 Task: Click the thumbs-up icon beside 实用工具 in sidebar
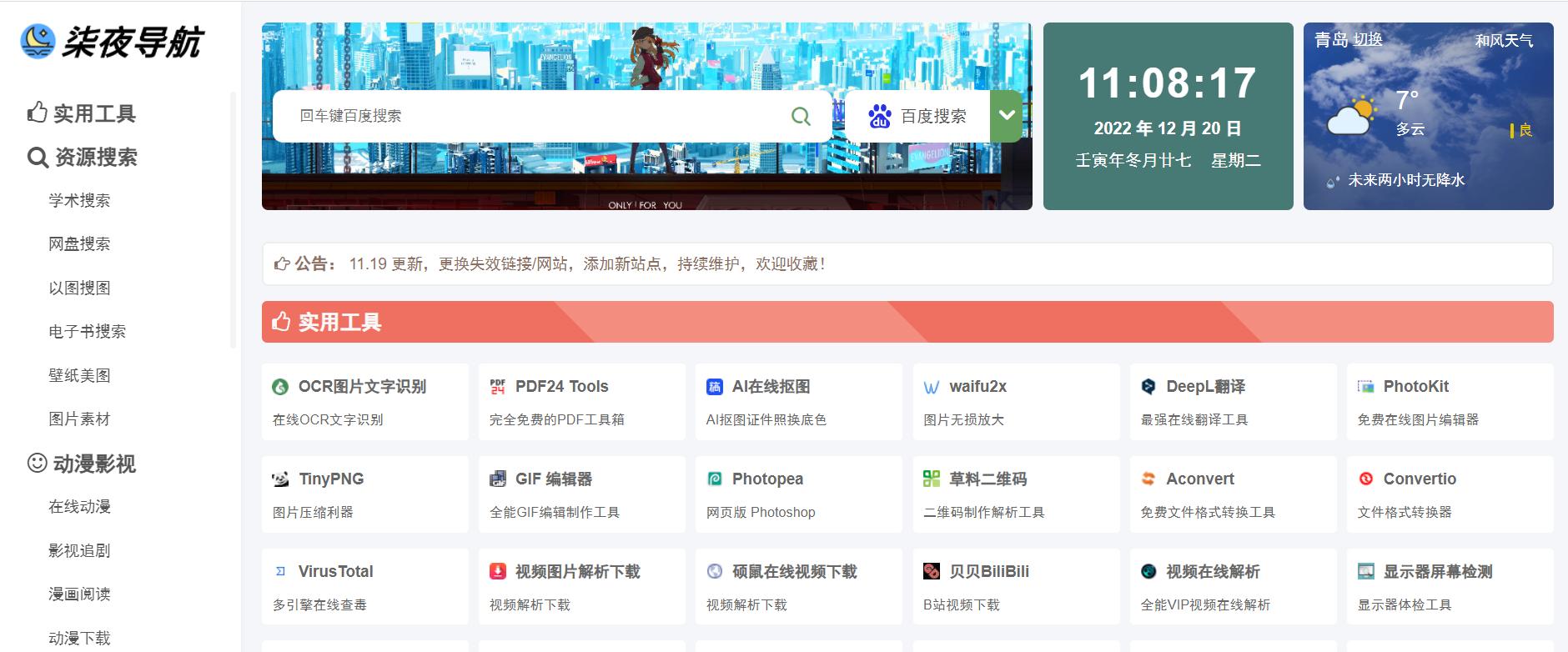click(x=38, y=113)
